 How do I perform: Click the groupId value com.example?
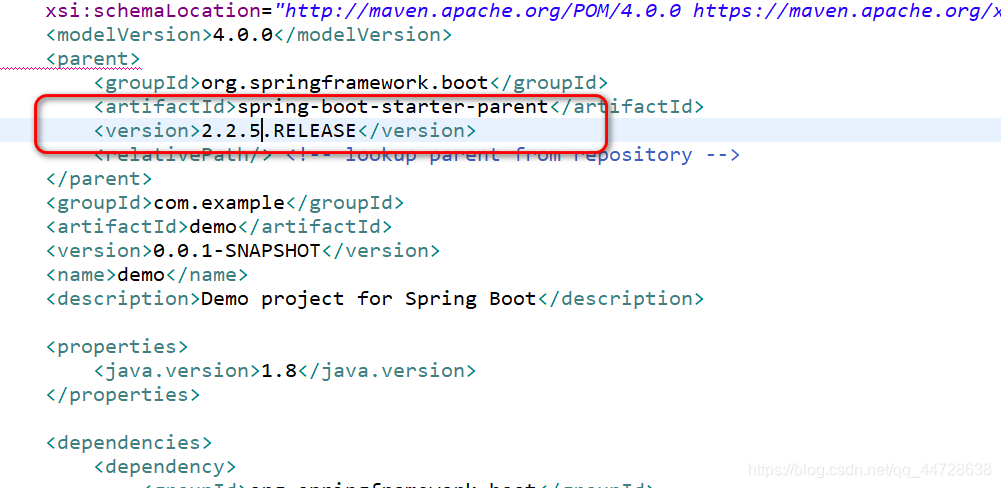point(219,202)
